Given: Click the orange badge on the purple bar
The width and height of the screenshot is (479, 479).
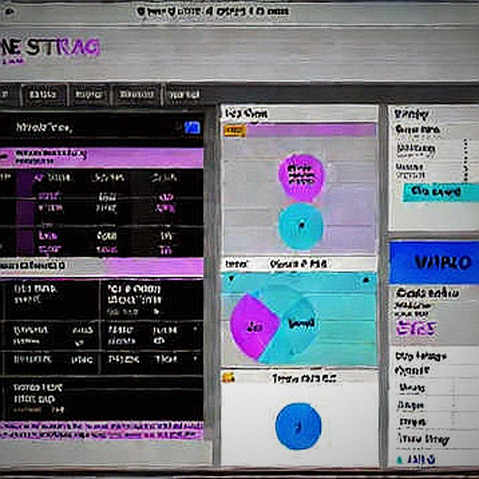Looking at the screenshot, I should point(235,130).
